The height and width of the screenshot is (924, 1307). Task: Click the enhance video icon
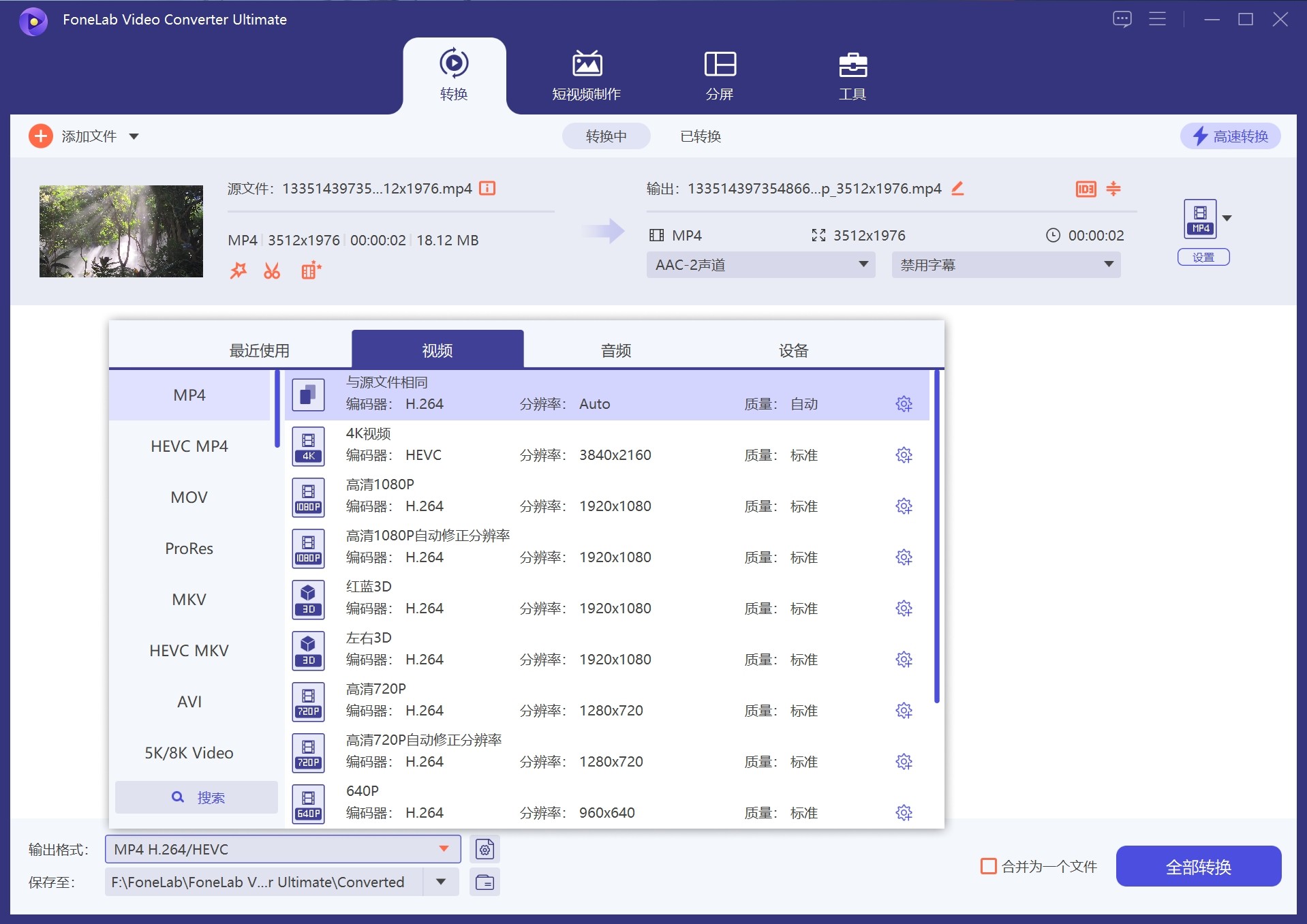coord(311,271)
